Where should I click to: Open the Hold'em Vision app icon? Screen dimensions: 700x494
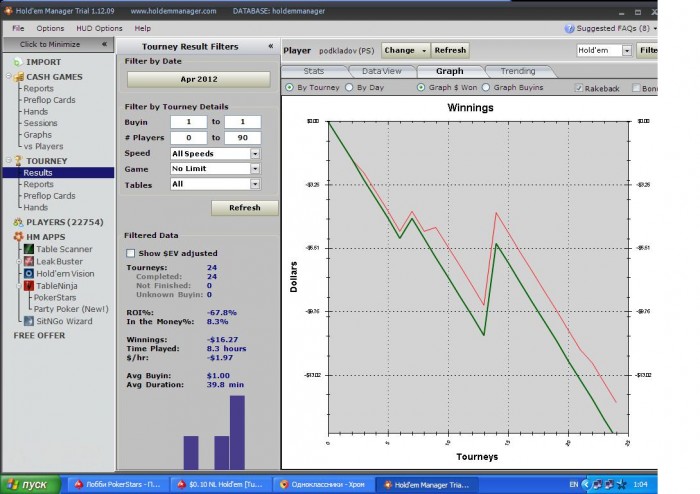pyautogui.click(x=29, y=274)
